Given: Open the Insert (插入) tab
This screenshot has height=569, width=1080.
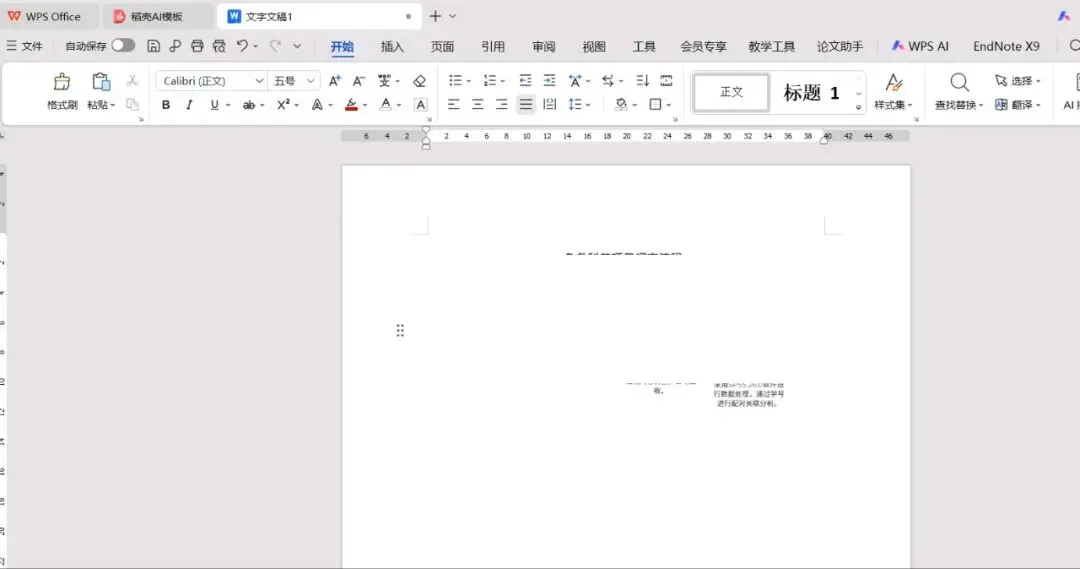Looking at the screenshot, I should pos(392,47).
